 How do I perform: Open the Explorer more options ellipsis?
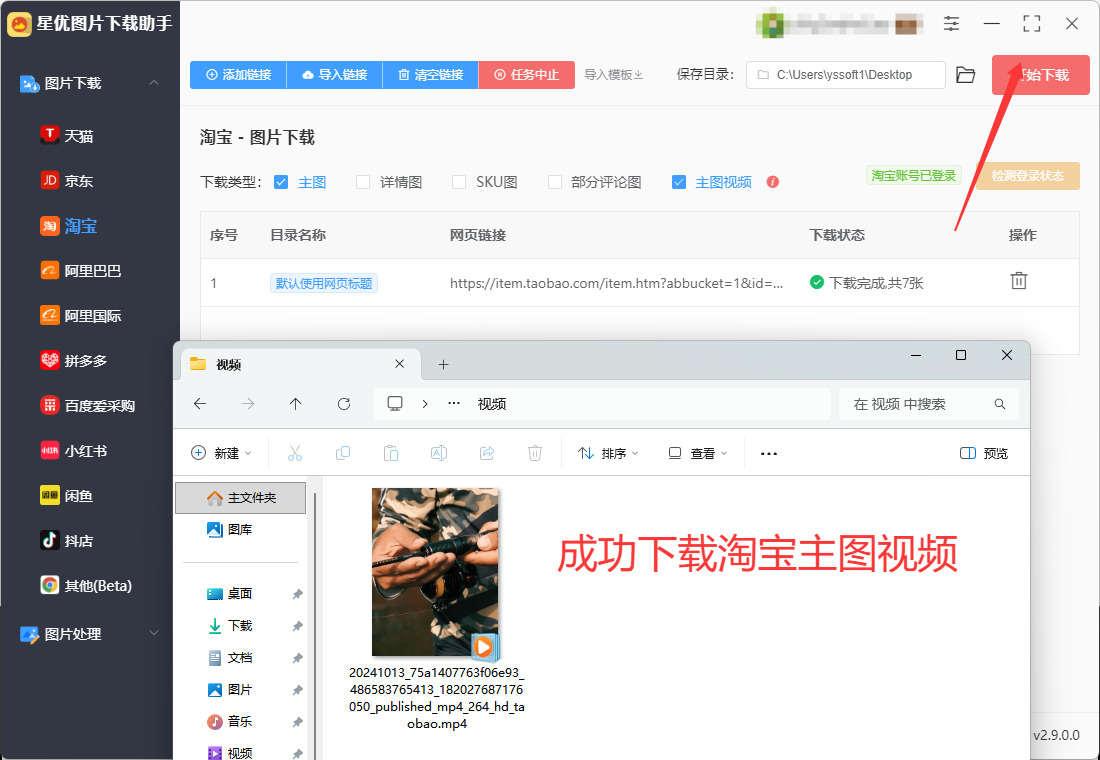point(769,453)
